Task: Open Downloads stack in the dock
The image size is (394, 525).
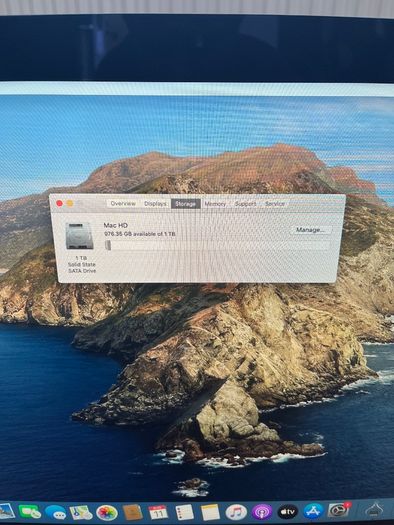Action: click(374, 510)
